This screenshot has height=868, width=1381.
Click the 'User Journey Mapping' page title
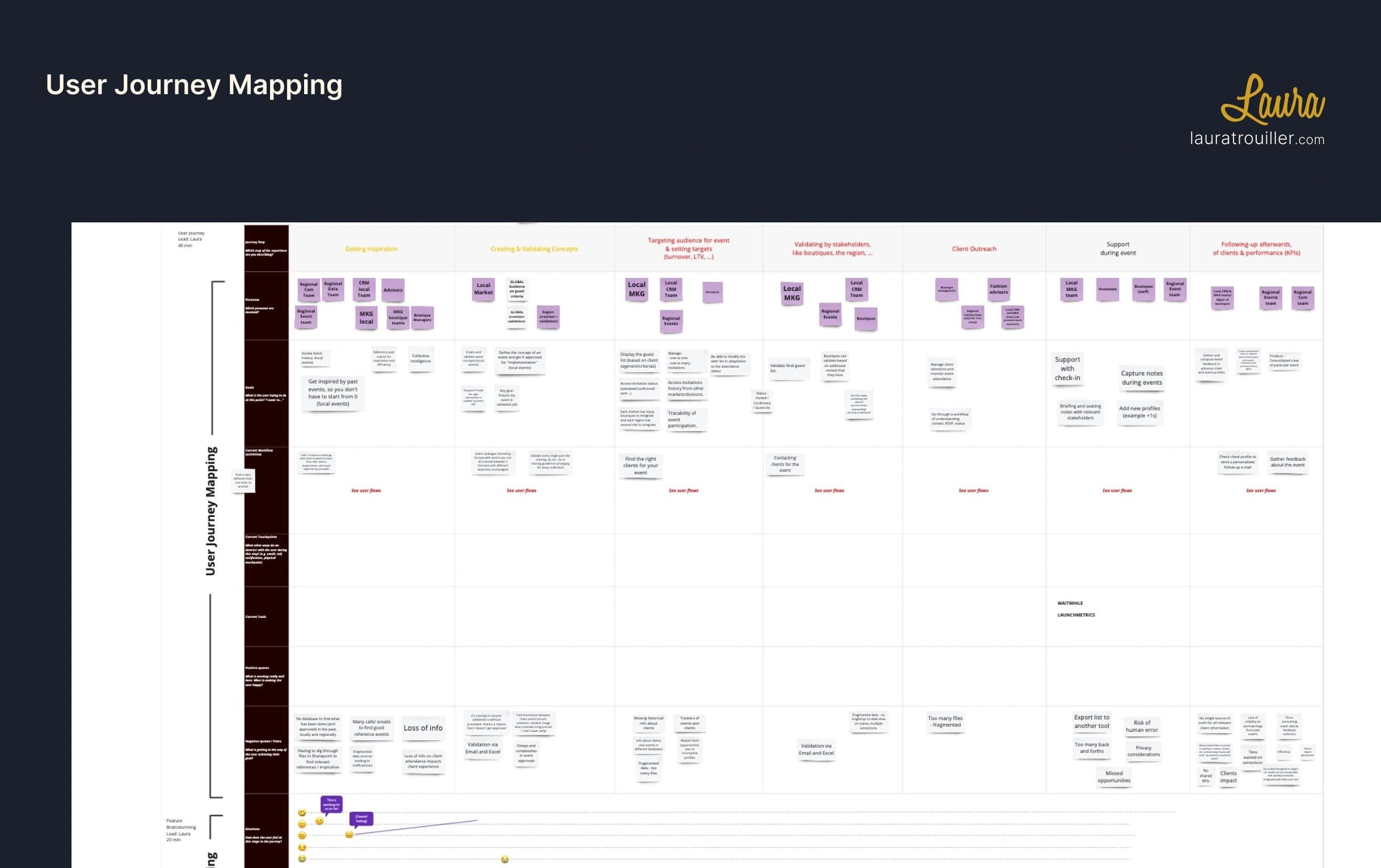(x=194, y=85)
